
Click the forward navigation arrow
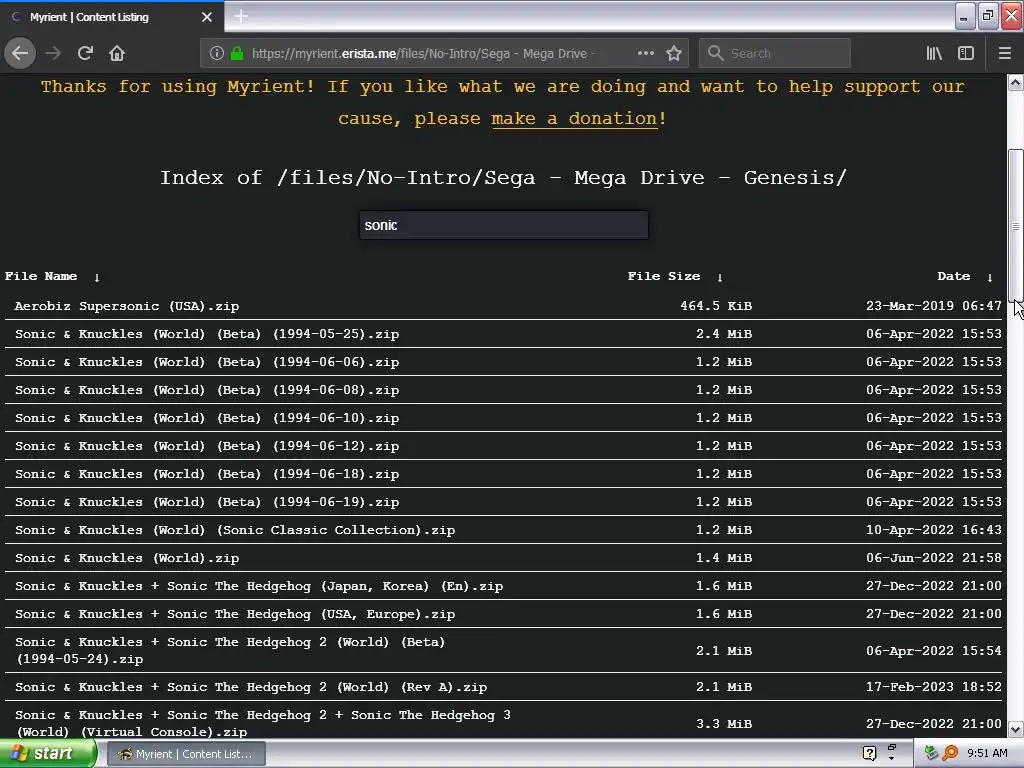coord(54,53)
